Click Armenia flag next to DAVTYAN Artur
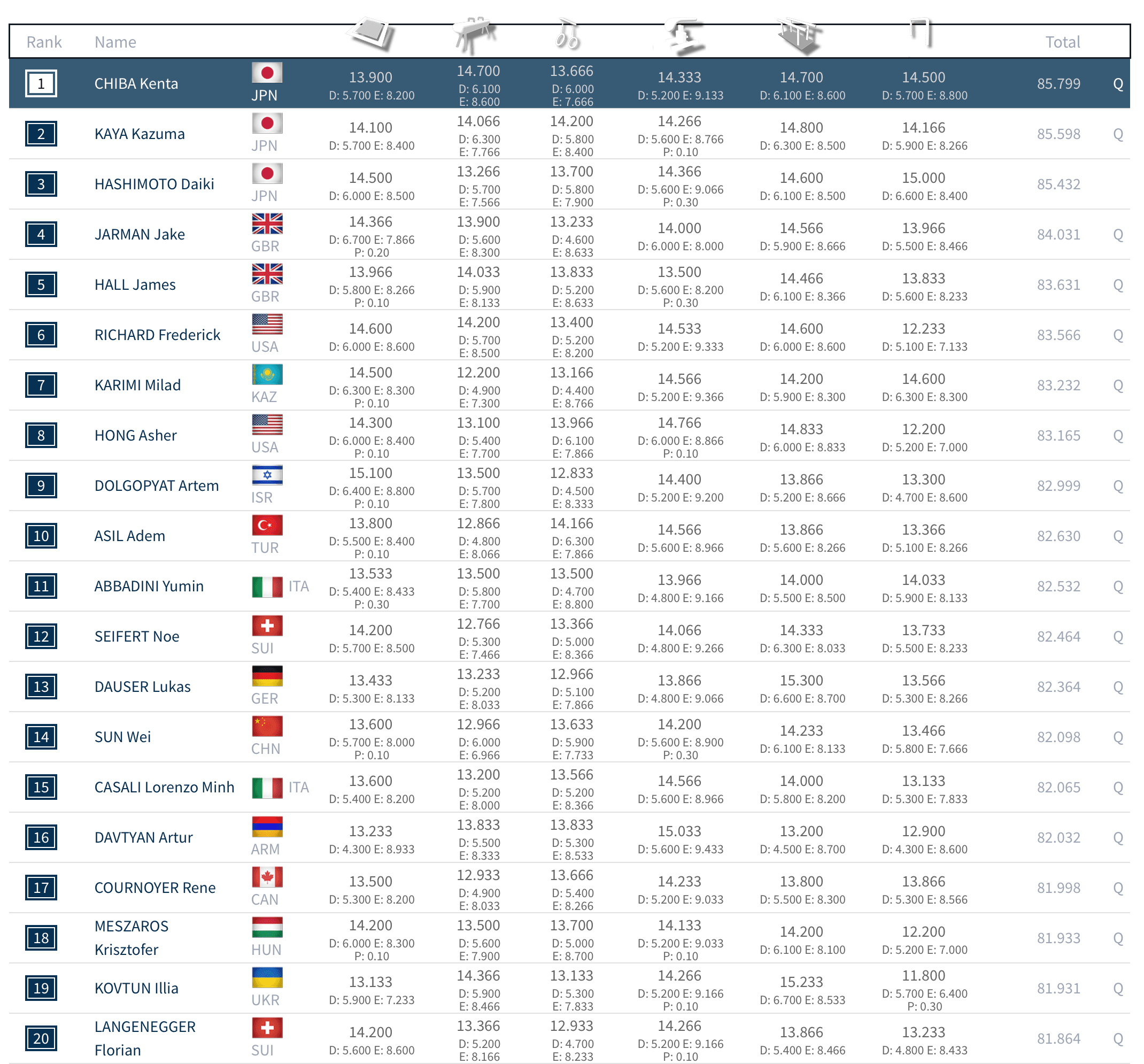 pos(267,827)
